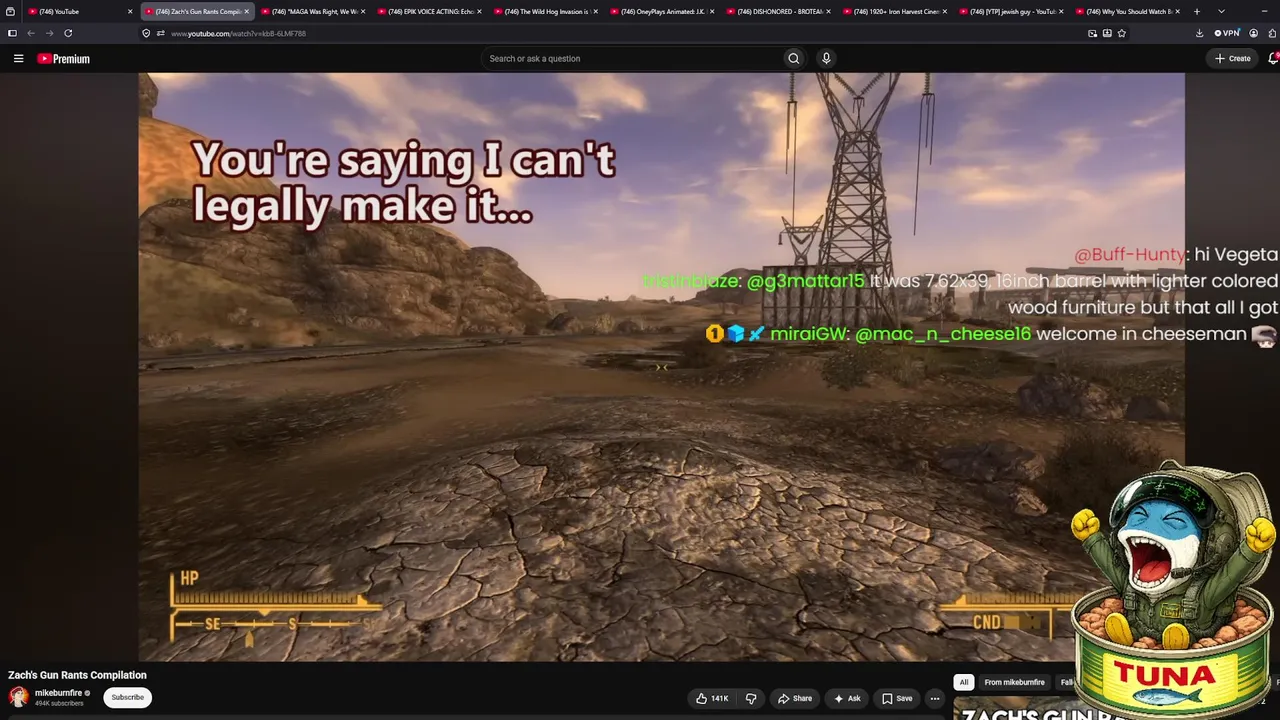Go to YouTube Premium home logo
Viewport: 1280px width, 720px height.
coord(63,59)
